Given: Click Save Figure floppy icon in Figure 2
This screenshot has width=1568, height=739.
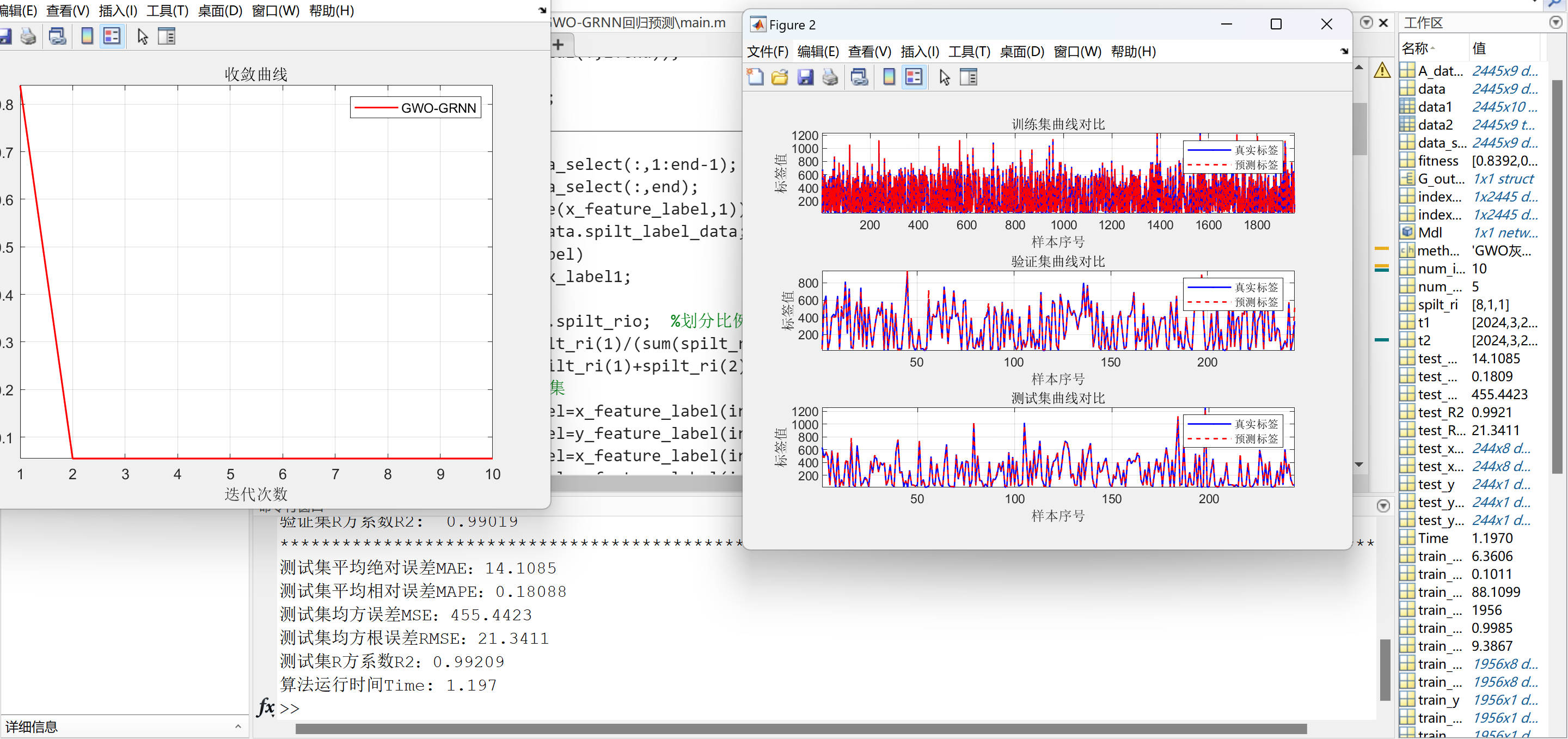Looking at the screenshot, I should click(805, 77).
